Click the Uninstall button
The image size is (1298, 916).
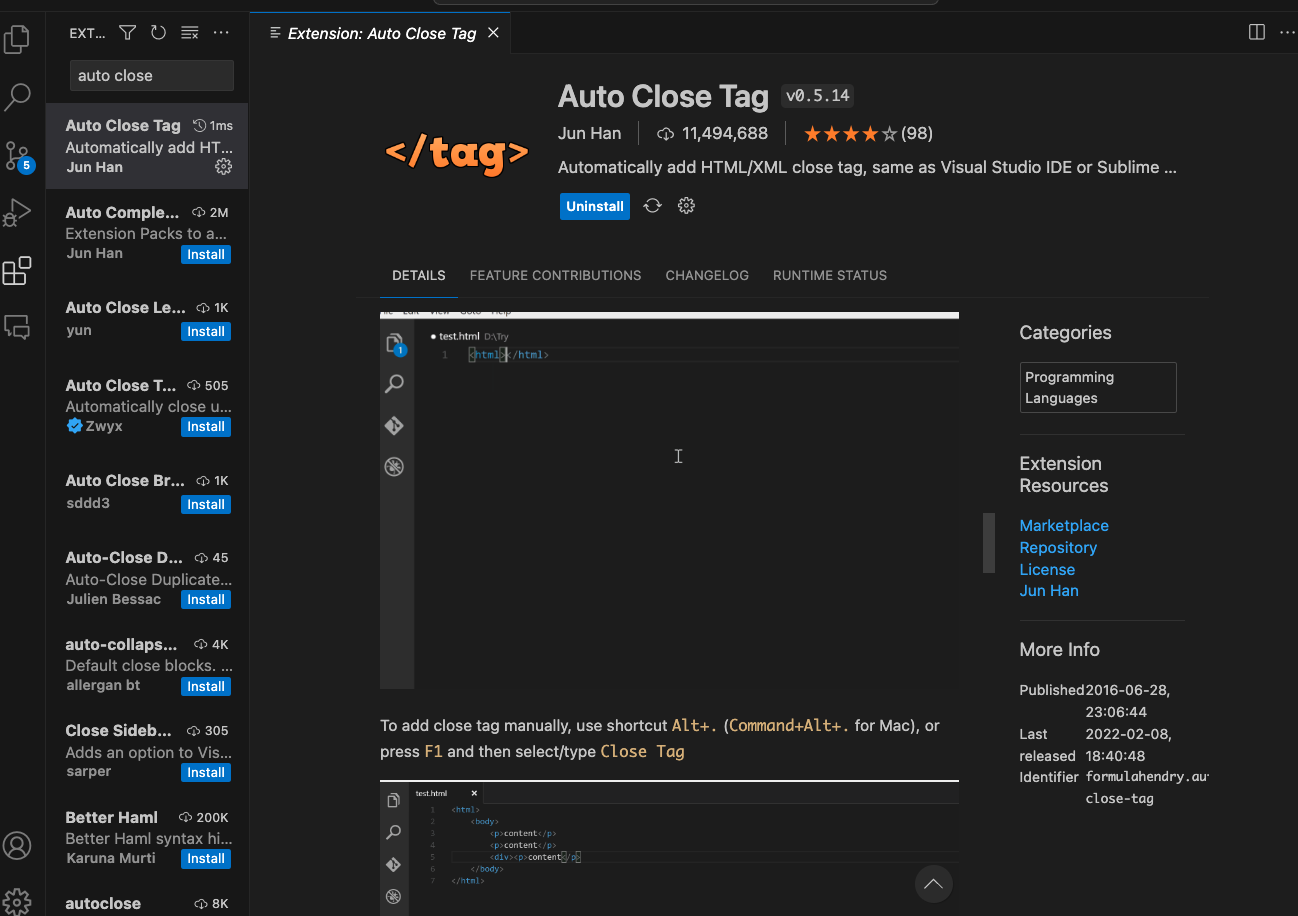(x=595, y=206)
